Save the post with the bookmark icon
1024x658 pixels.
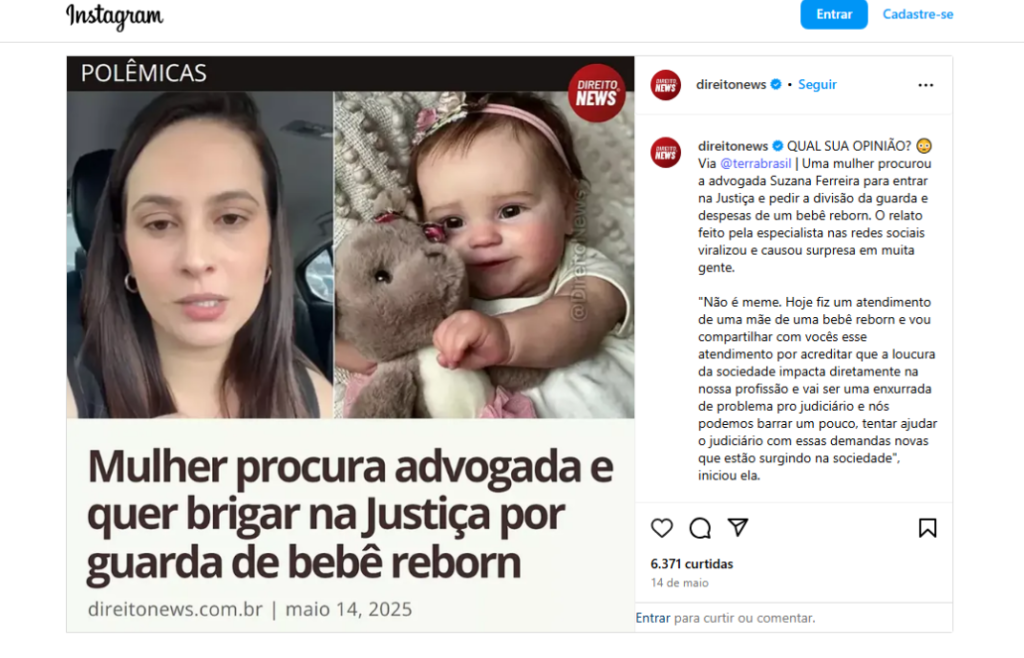[927, 527]
